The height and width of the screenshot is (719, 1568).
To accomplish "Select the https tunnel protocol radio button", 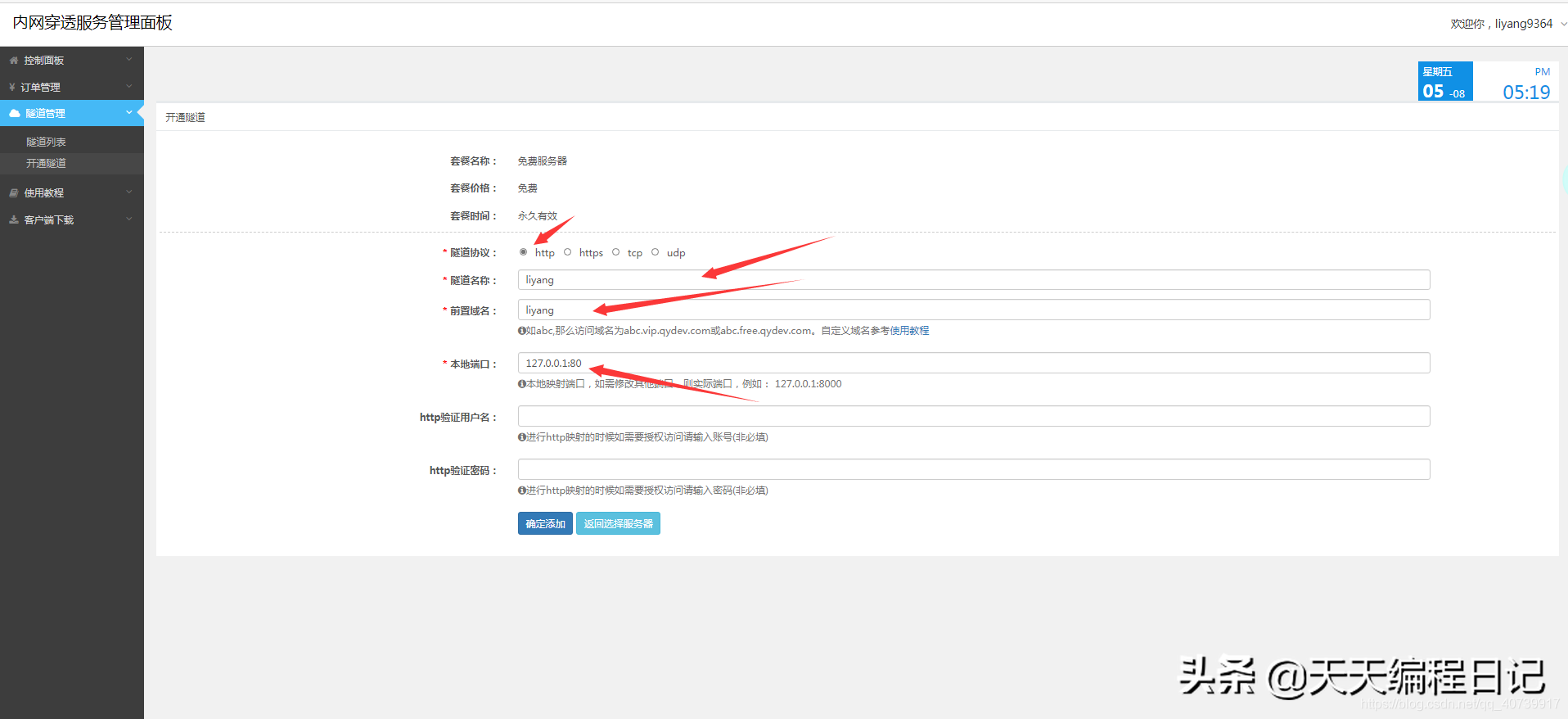I will [x=568, y=252].
